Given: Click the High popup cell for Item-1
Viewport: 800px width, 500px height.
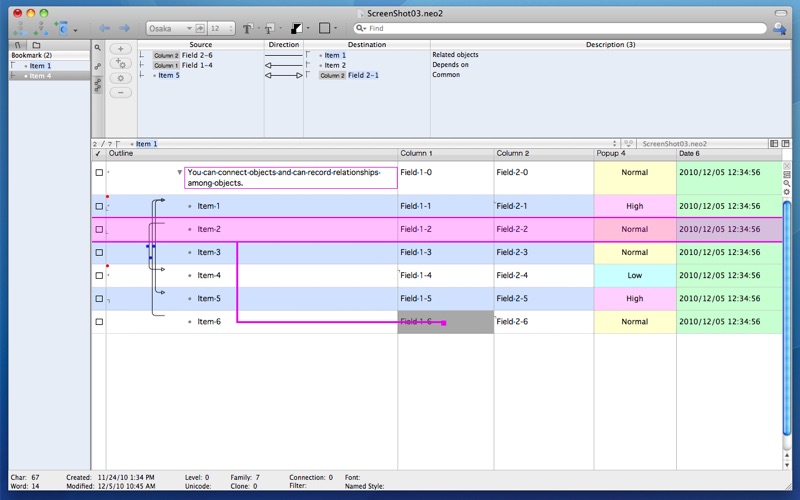Looking at the screenshot, I should (x=634, y=206).
